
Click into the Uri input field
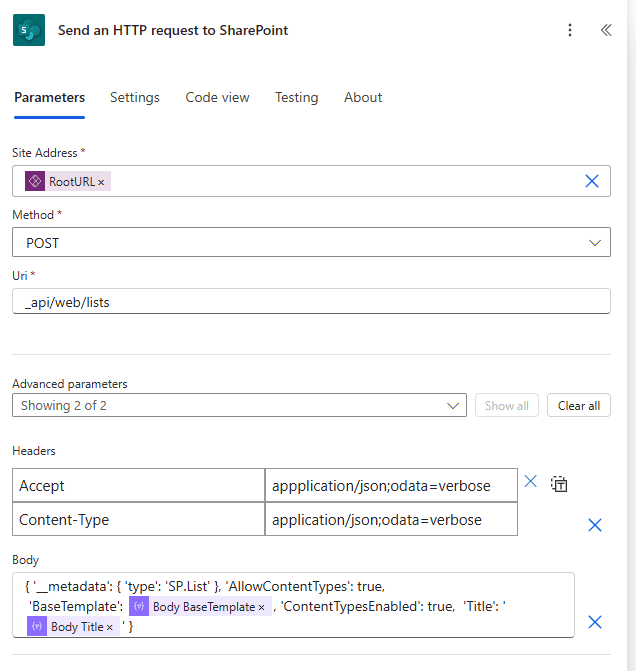(311, 301)
